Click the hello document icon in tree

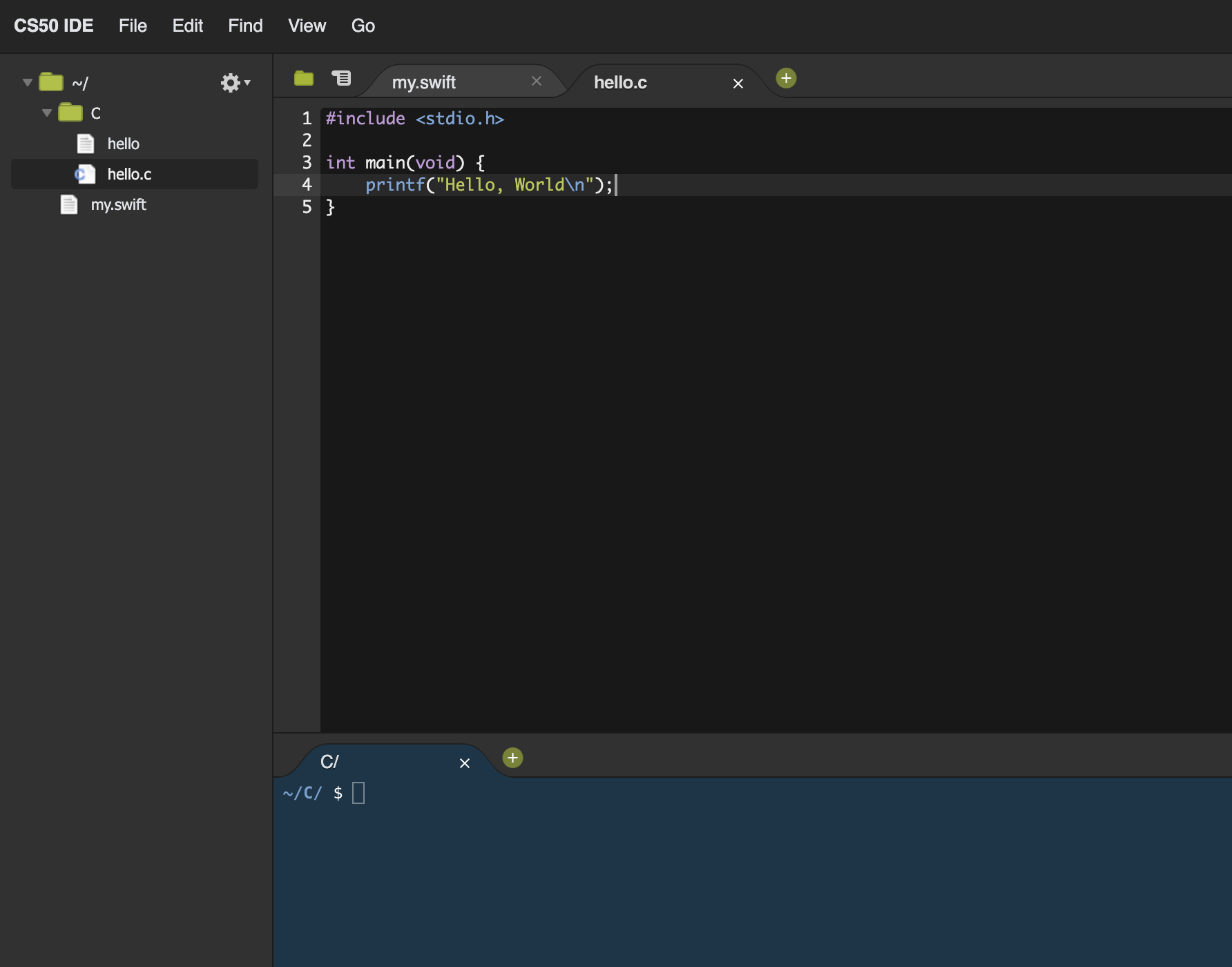pos(86,144)
